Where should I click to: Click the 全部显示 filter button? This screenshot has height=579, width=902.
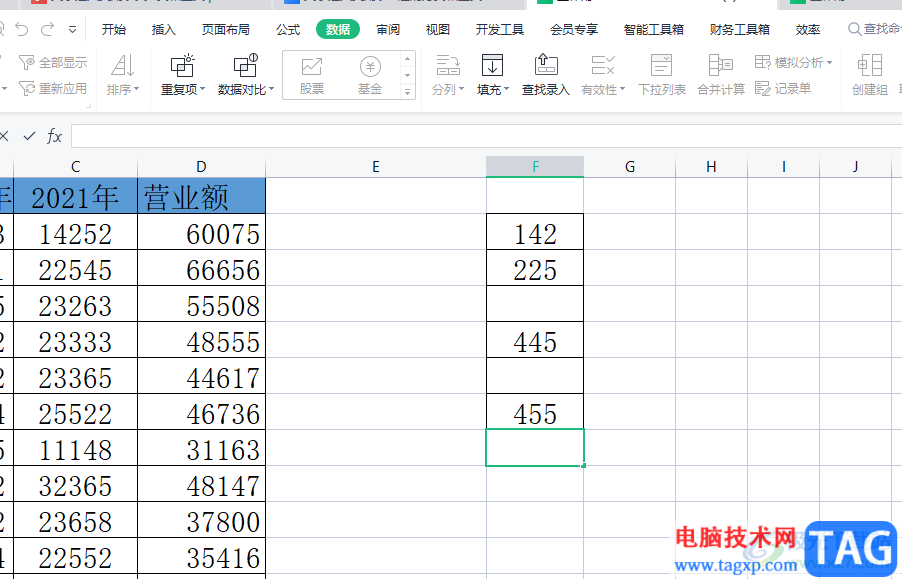[x=53, y=62]
